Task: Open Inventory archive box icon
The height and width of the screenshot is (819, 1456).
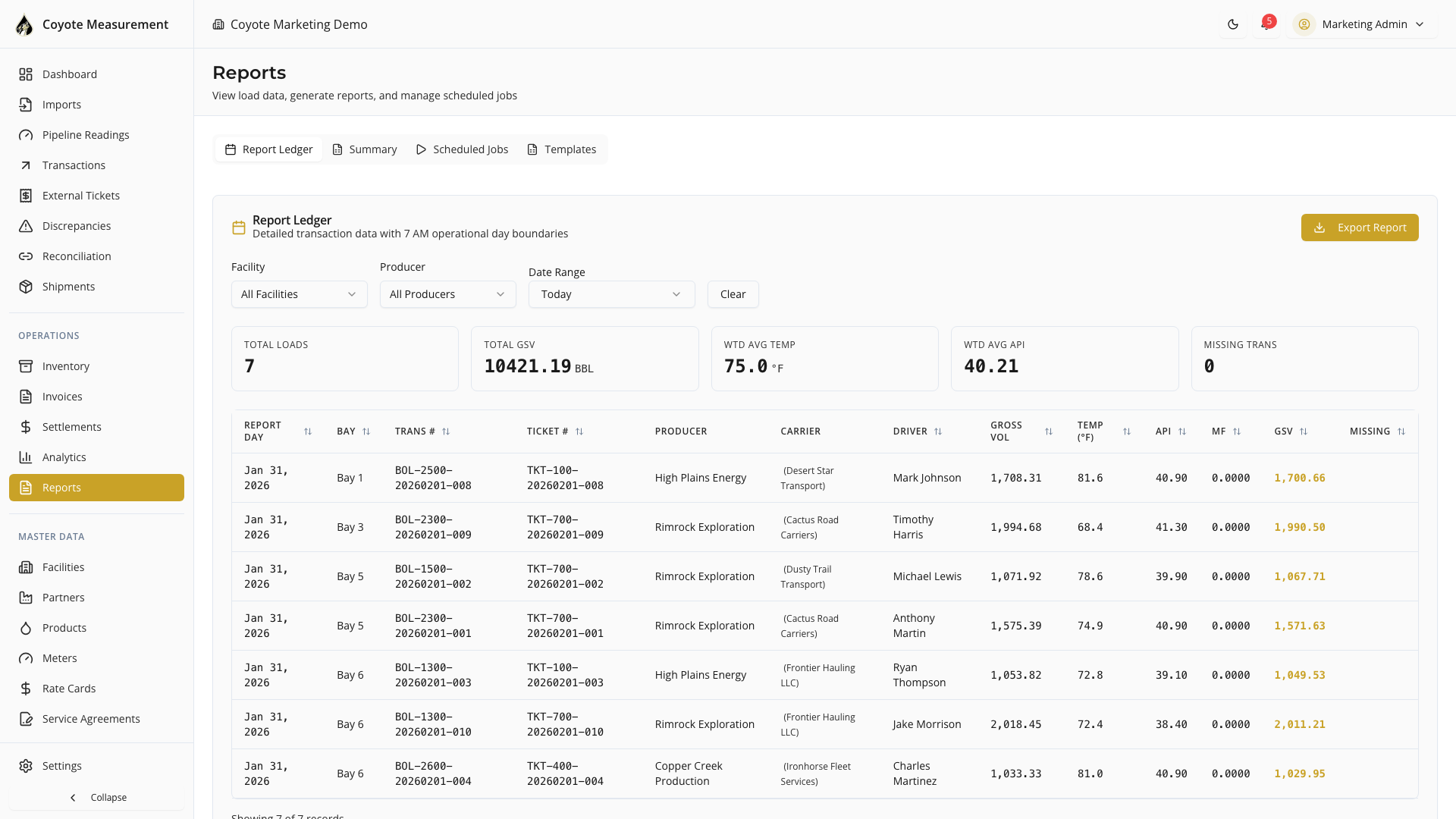Action: pyautogui.click(x=26, y=366)
